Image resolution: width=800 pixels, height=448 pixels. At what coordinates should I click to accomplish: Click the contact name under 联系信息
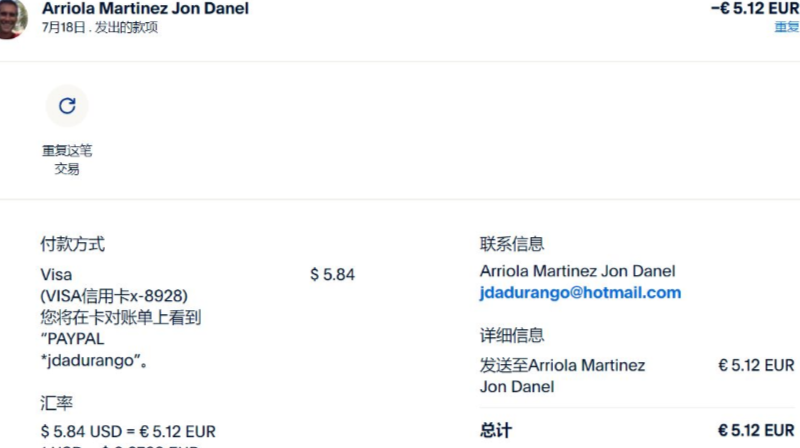pyautogui.click(x=577, y=271)
